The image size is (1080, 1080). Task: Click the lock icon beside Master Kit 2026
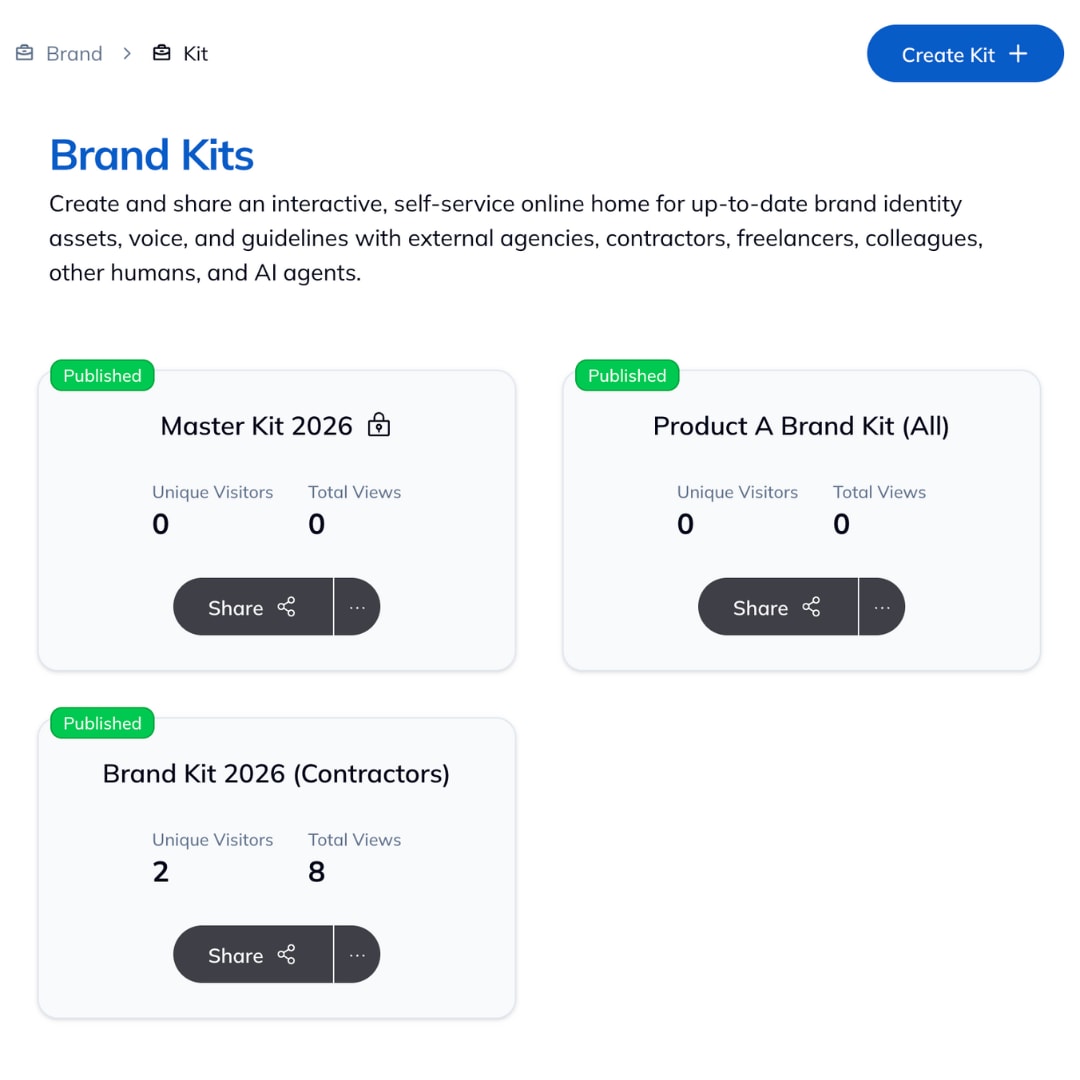[x=379, y=425]
